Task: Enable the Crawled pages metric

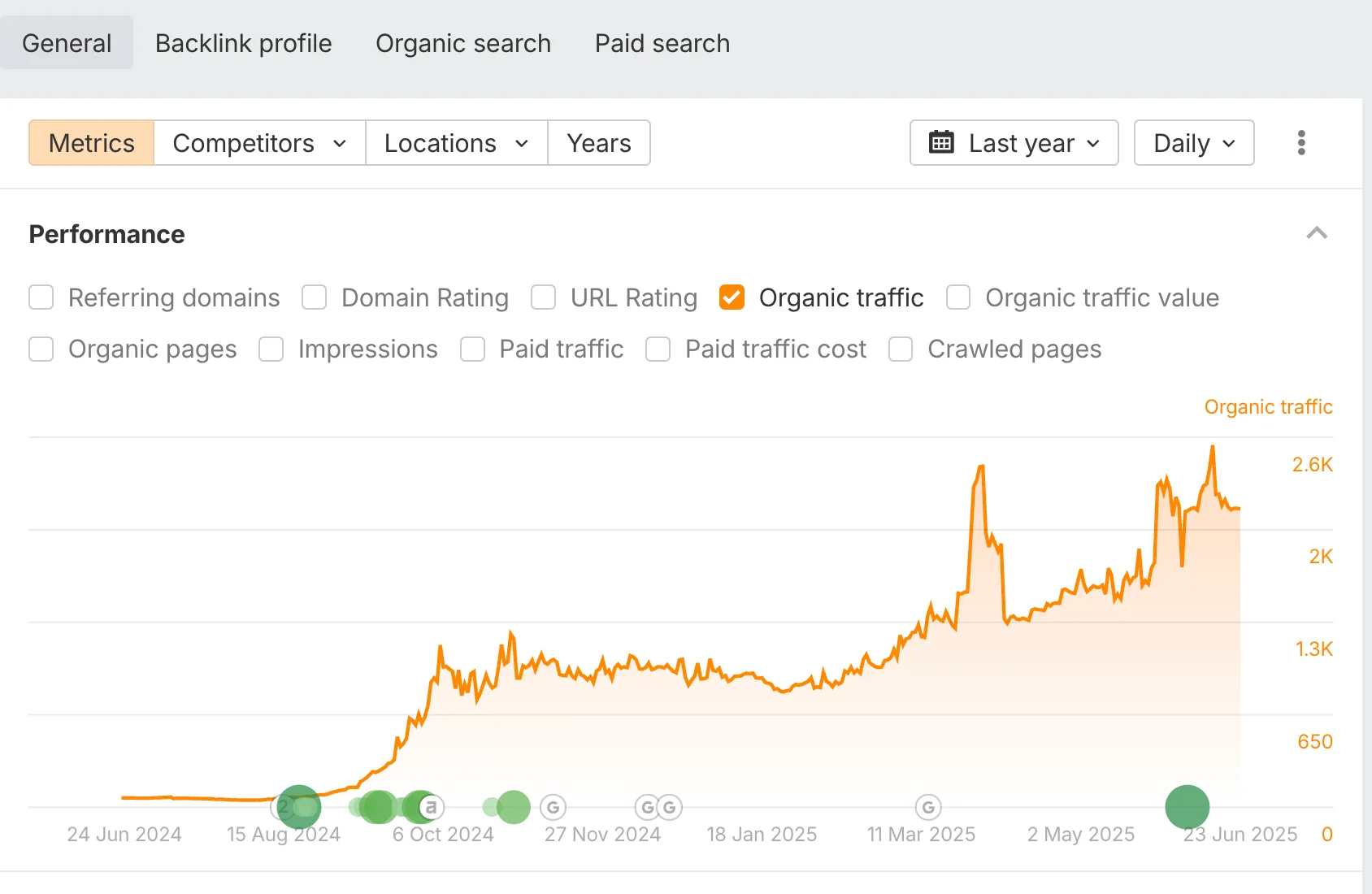Action: point(900,349)
